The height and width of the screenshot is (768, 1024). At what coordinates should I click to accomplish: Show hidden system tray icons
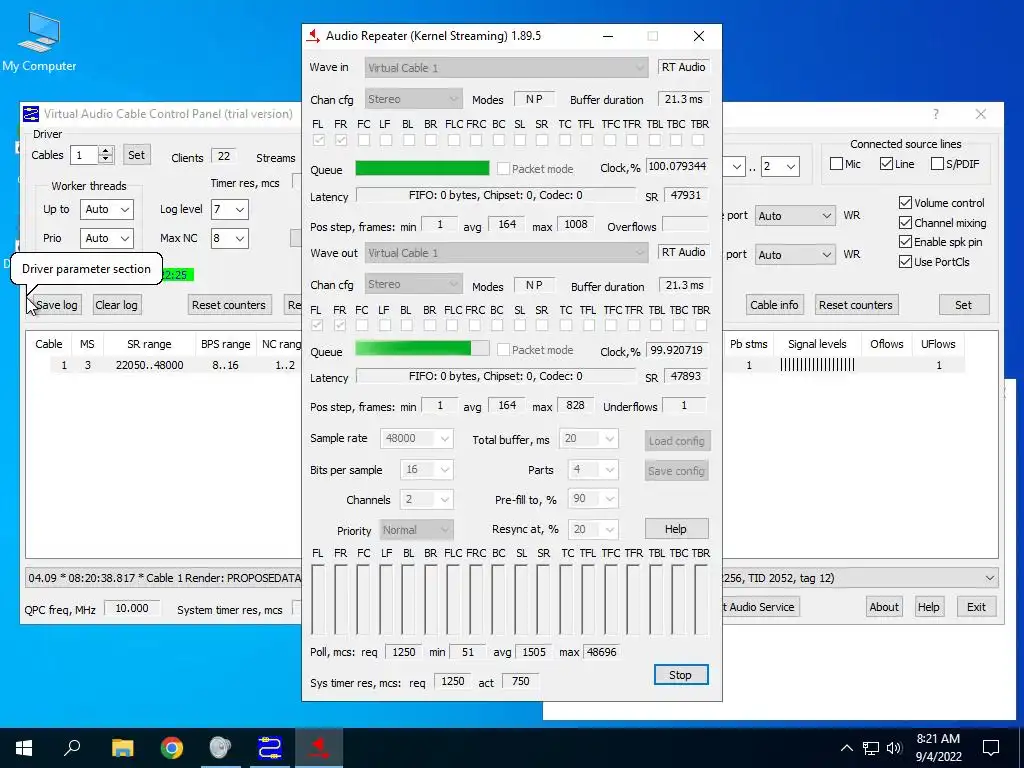(x=846, y=748)
